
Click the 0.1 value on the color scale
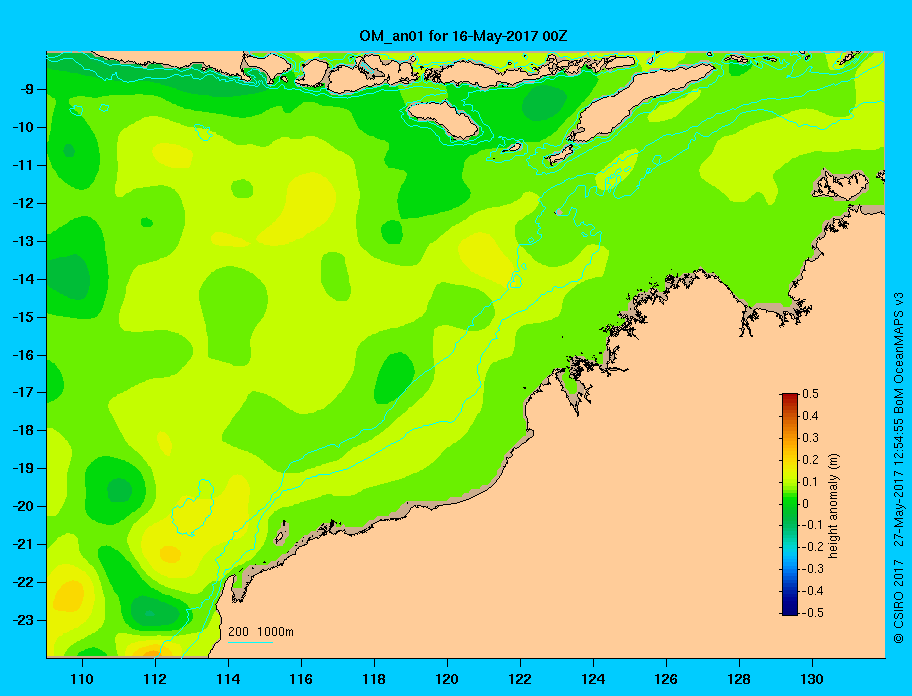click(x=810, y=481)
